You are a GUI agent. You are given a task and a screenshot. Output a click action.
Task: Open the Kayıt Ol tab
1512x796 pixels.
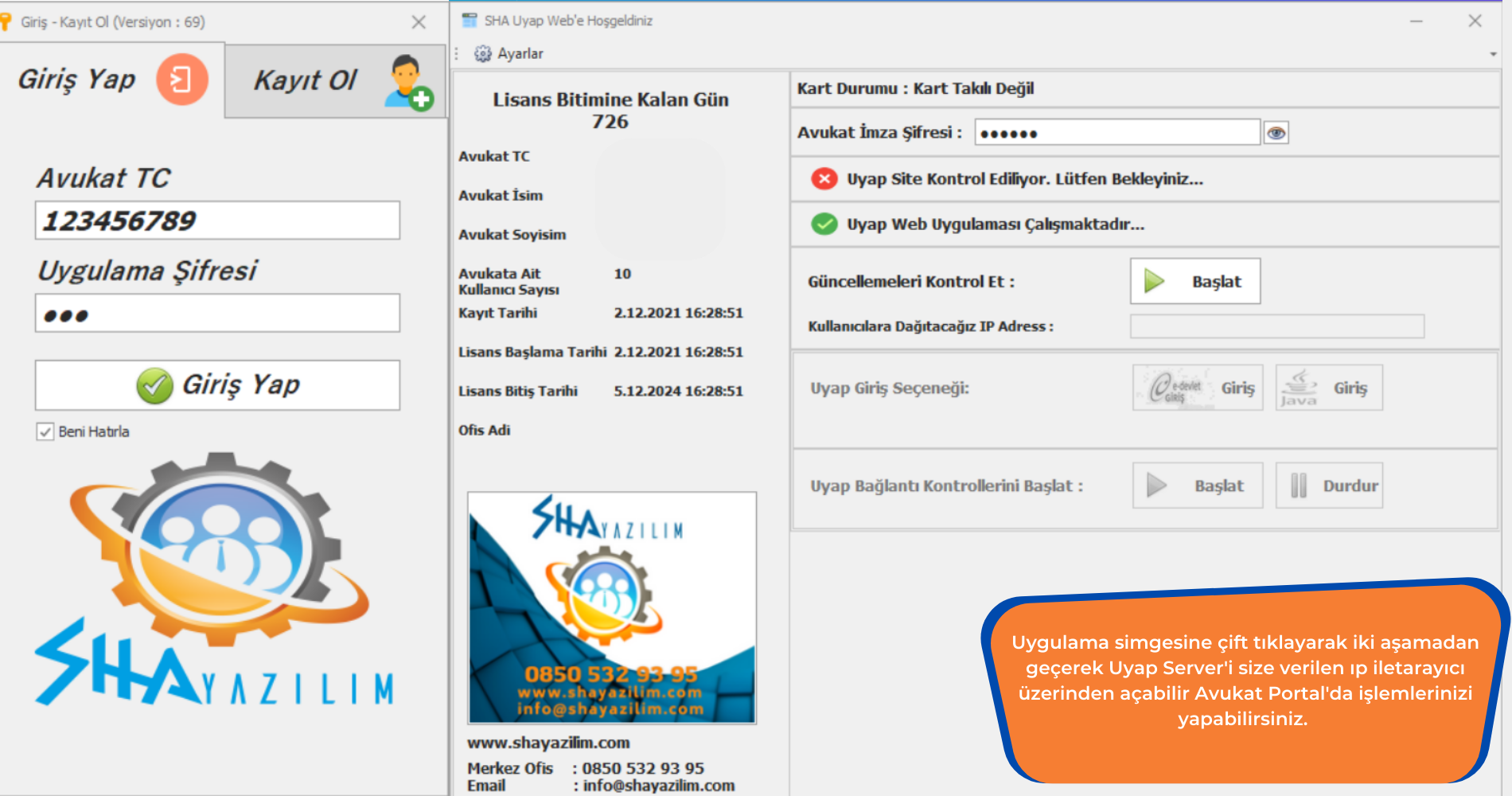[335, 81]
